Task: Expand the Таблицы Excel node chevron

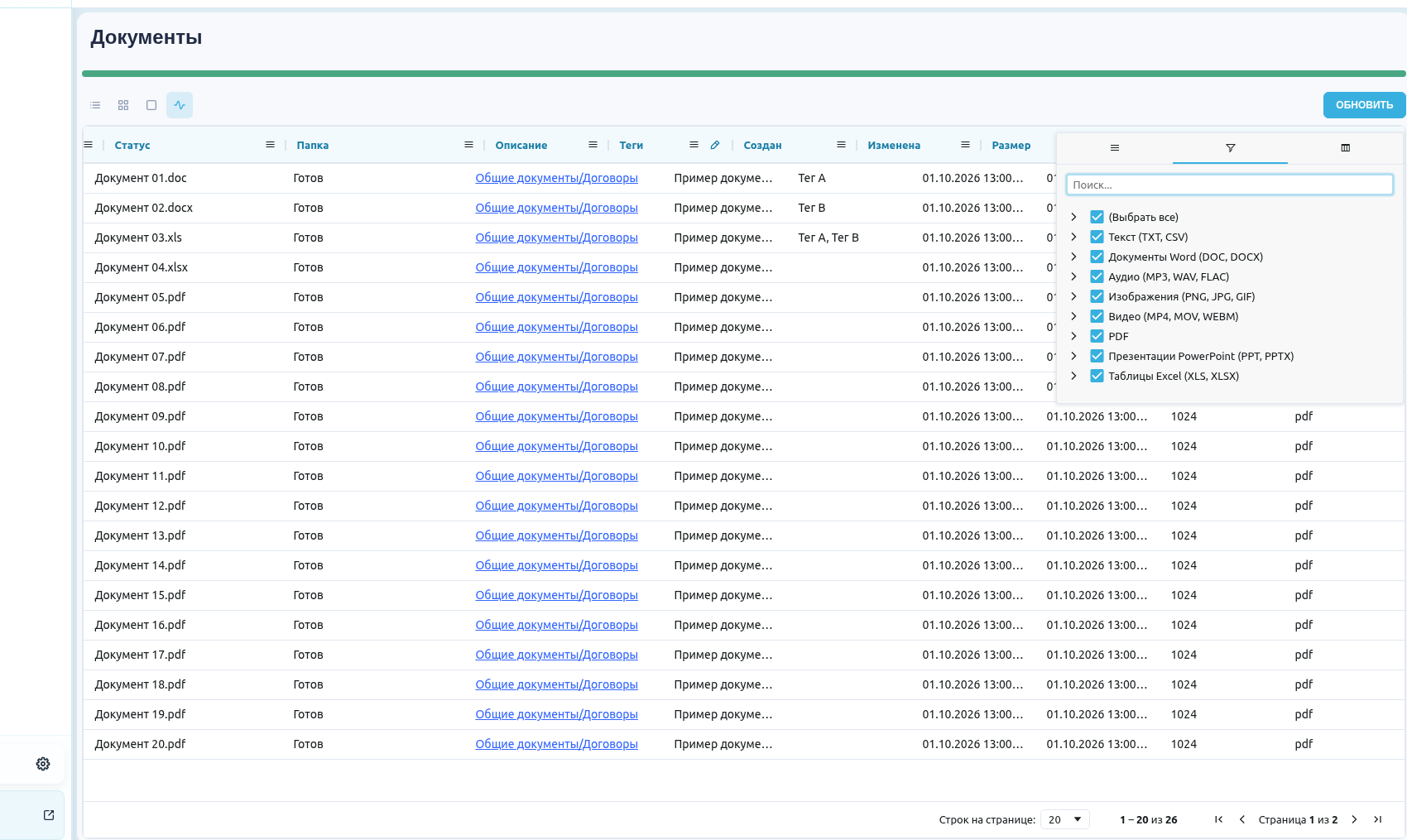Action: click(x=1073, y=376)
